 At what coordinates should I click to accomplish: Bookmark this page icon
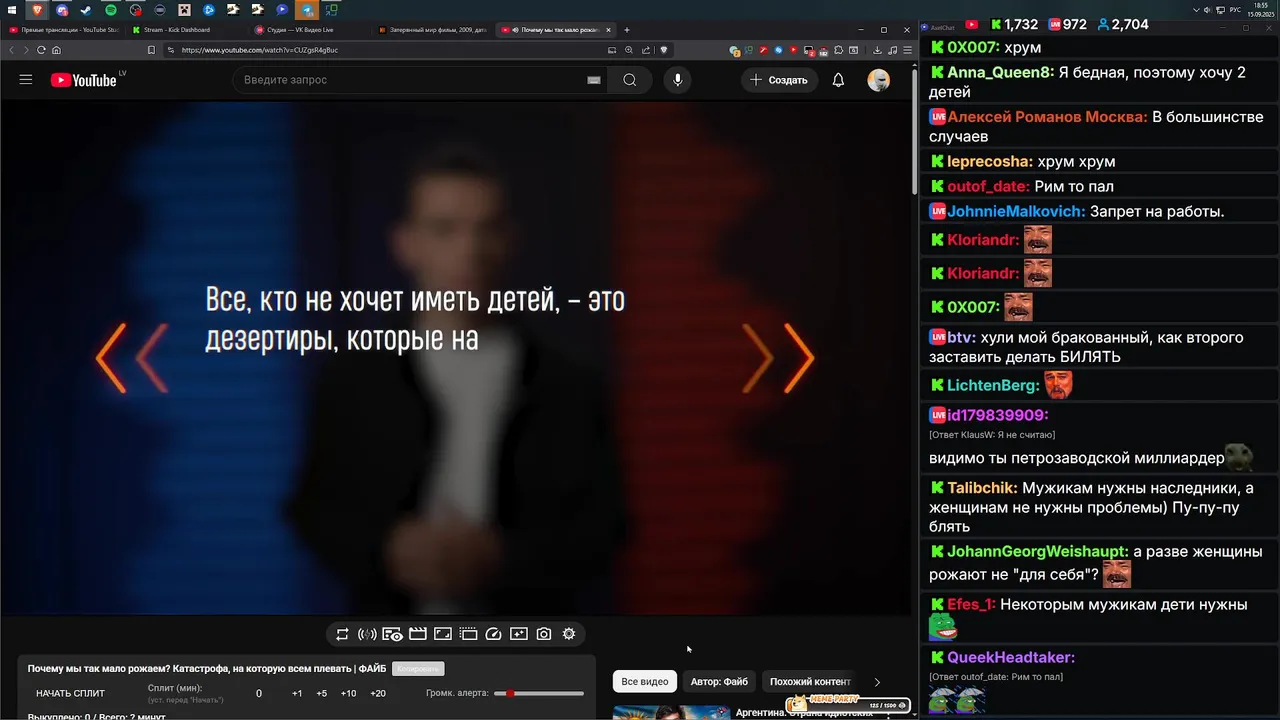click(151, 50)
